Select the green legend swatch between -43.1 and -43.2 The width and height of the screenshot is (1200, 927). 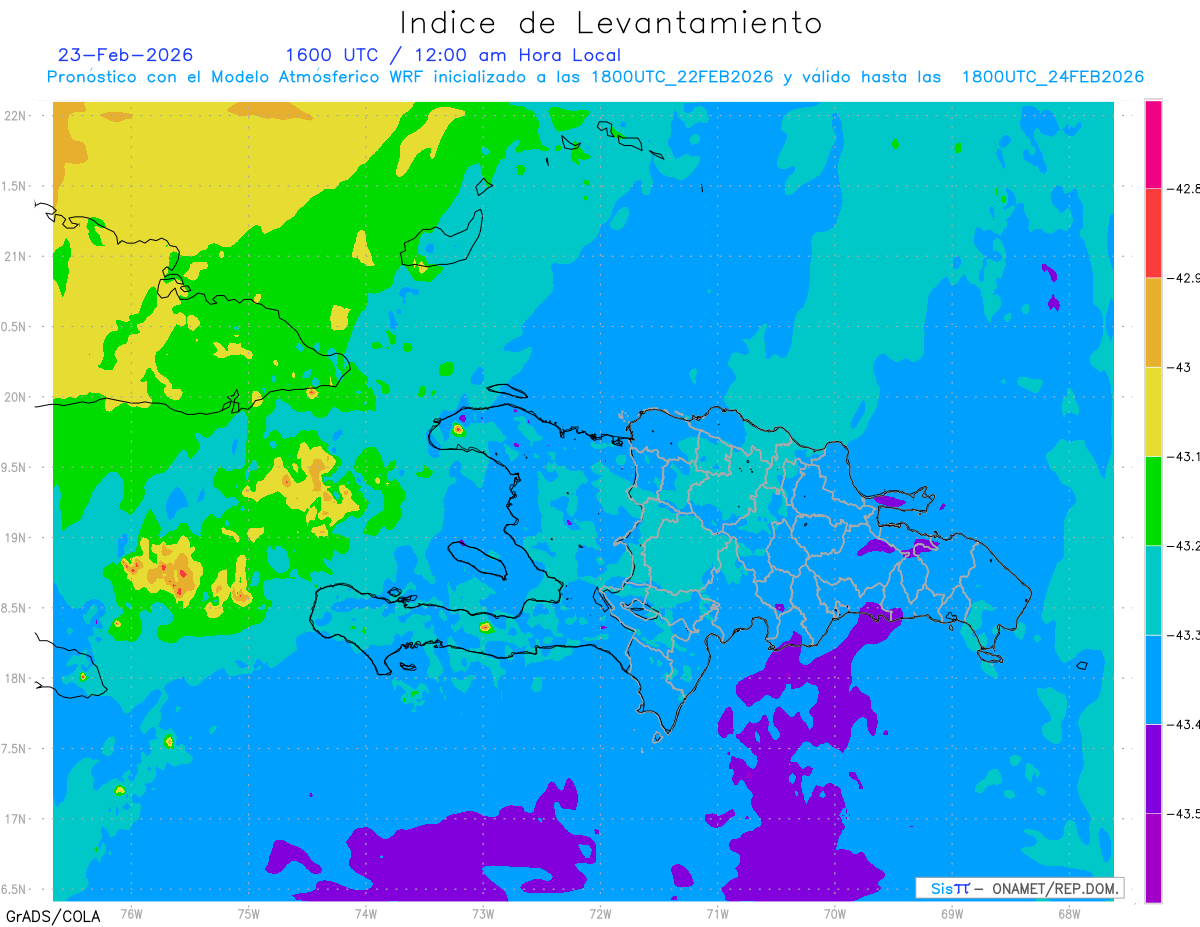1153,501
